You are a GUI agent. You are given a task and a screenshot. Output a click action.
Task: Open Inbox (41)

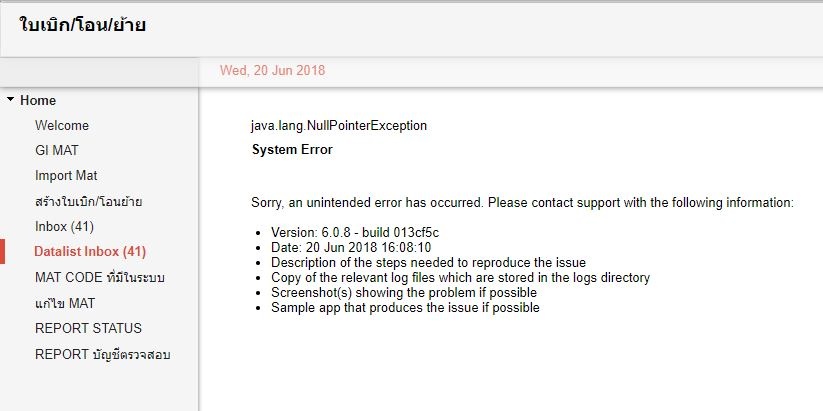[x=64, y=227]
